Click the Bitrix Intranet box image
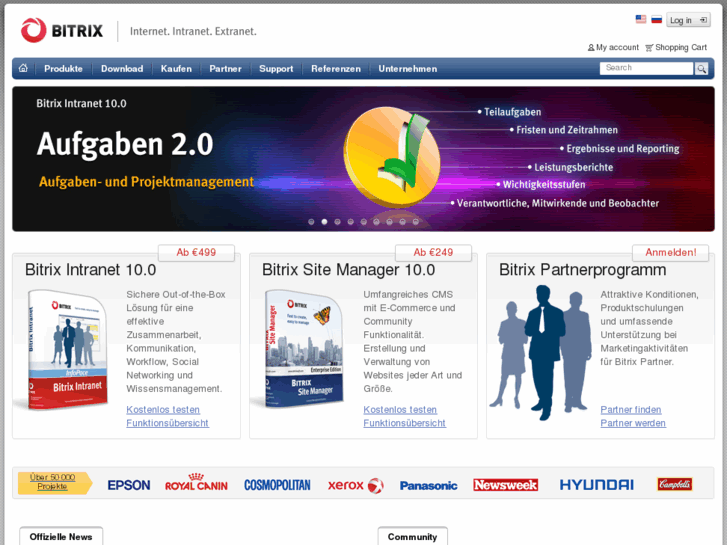727x545 pixels. tap(66, 349)
